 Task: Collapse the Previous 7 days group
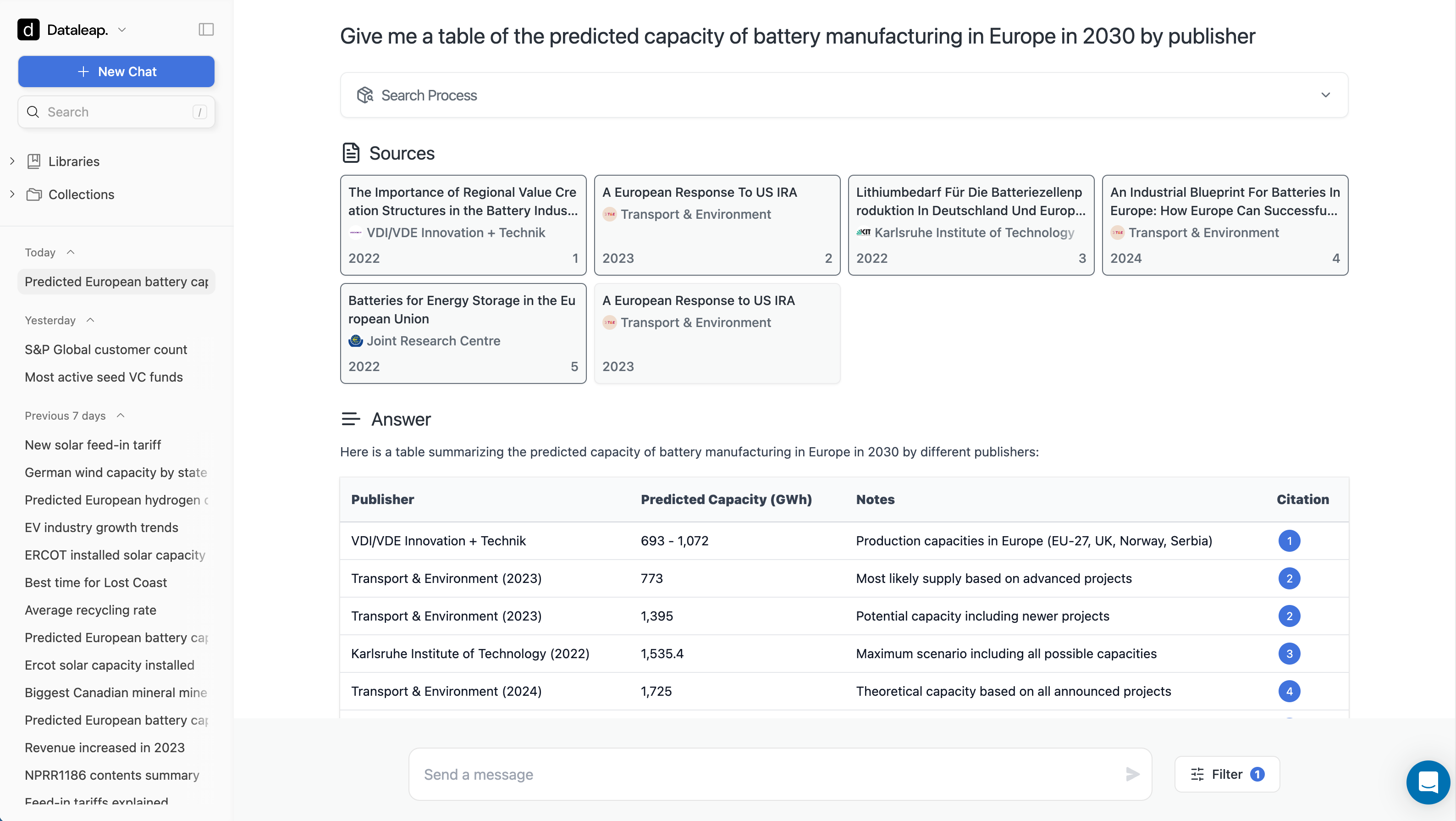121,416
